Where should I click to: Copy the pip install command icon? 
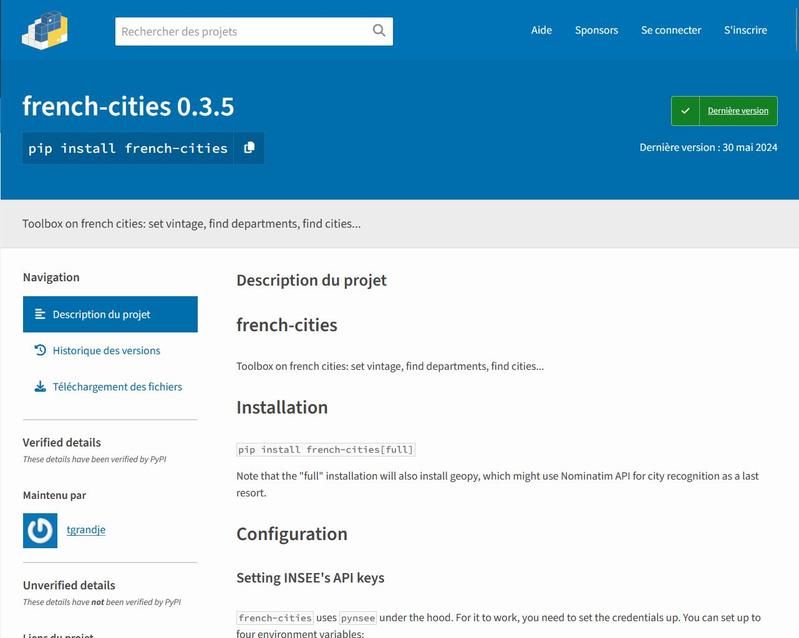click(249, 148)
